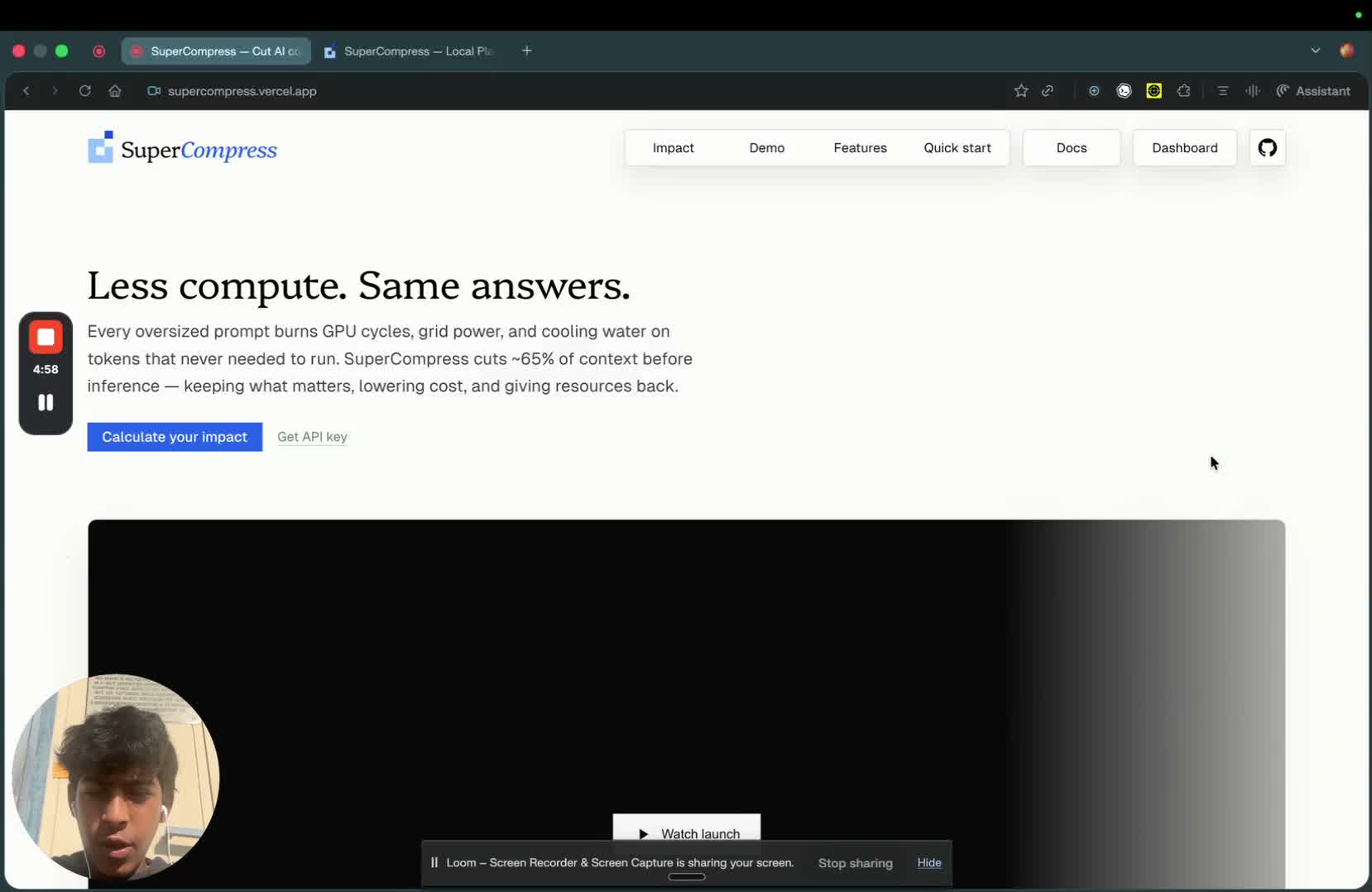Expand the tab list chevron
Image resolution: width=1372 pixels, height=892 pixels.
tap(1315, 50)
